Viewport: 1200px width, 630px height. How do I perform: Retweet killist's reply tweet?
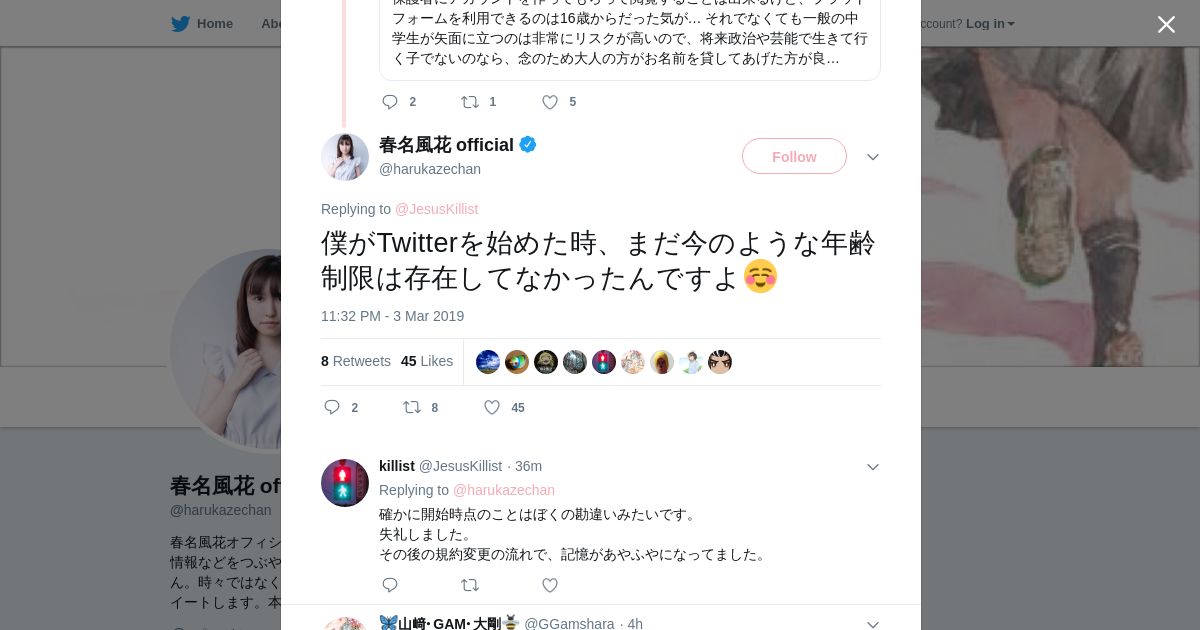pyautogui.click(x=470, y=585)
